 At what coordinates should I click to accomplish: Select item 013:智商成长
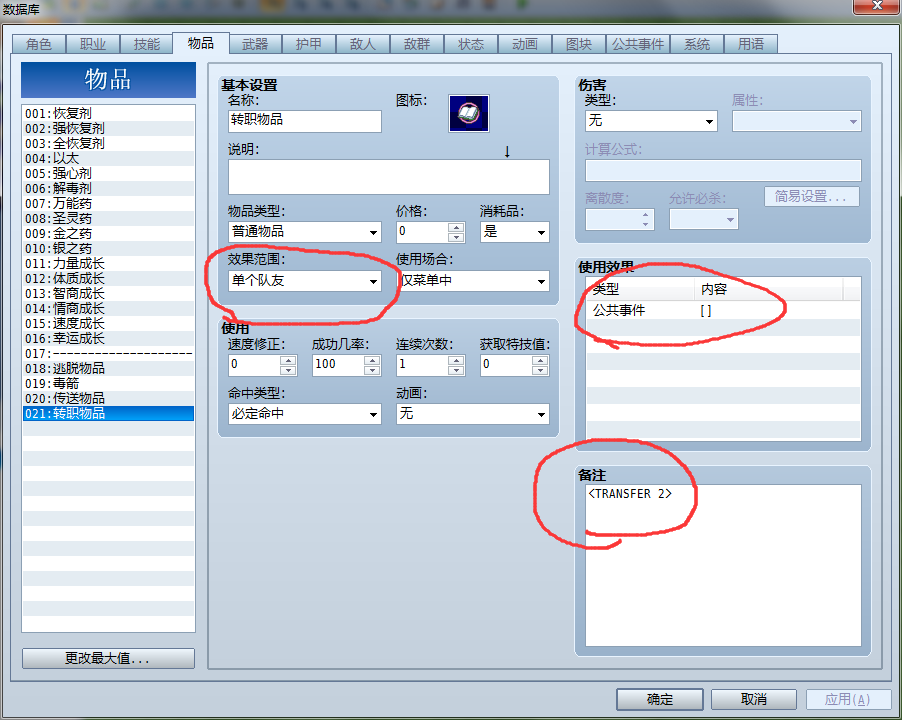(x=108, y=293)
